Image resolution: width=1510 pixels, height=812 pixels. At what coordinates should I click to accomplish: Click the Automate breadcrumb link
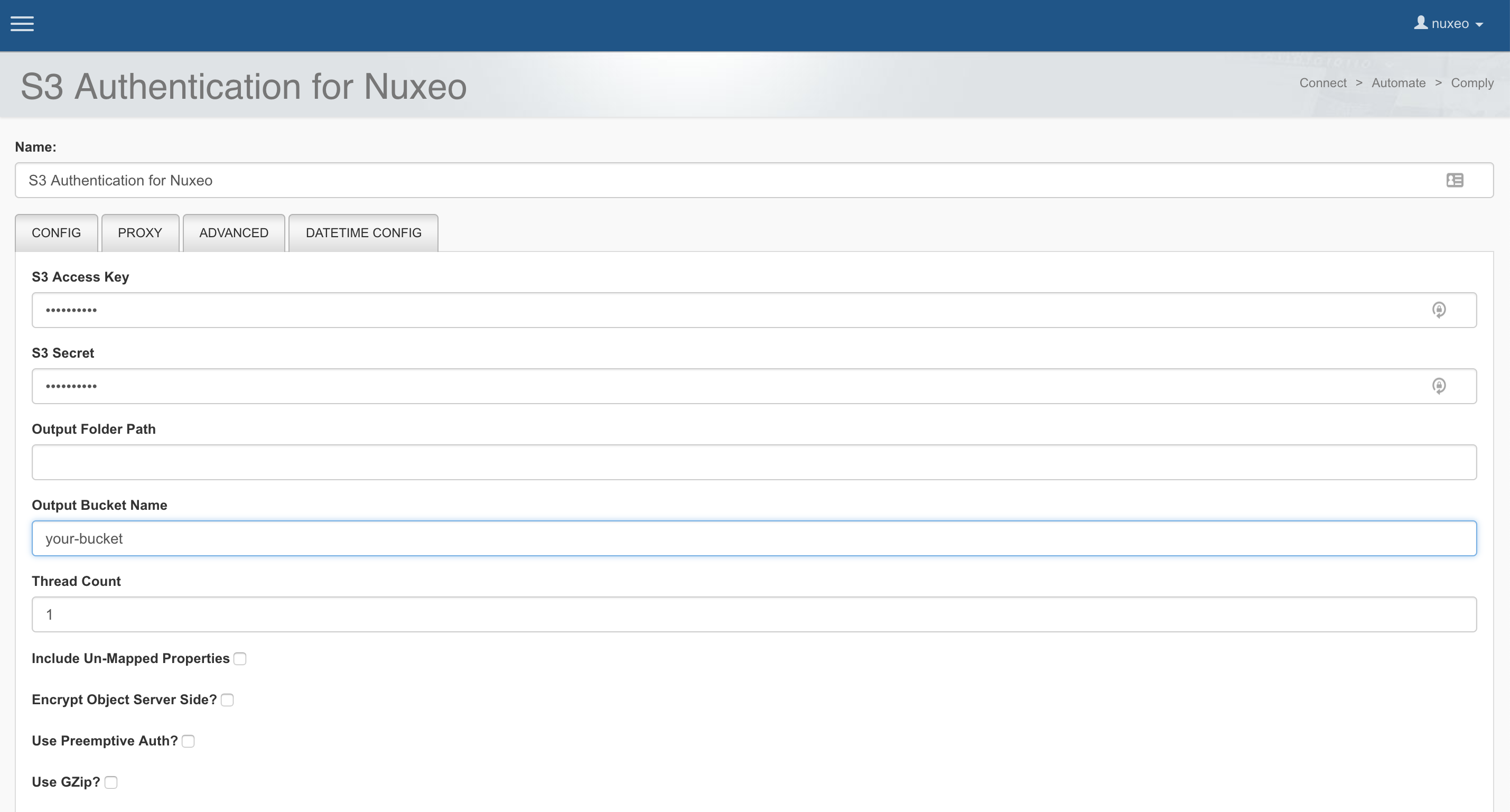pos(1398,82)
